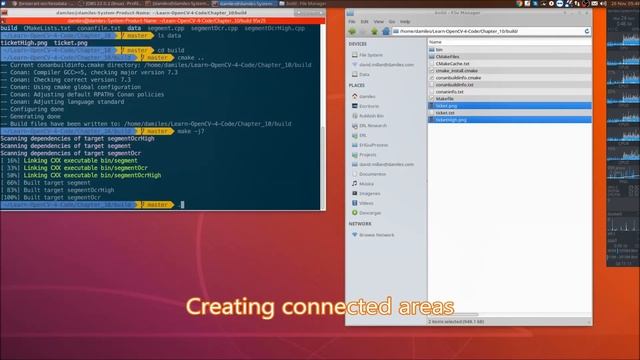Image resolution: width=640 pixels, height=360 pixels.
Task: Click the red terminal tab title bar
Action: [162, 20]
